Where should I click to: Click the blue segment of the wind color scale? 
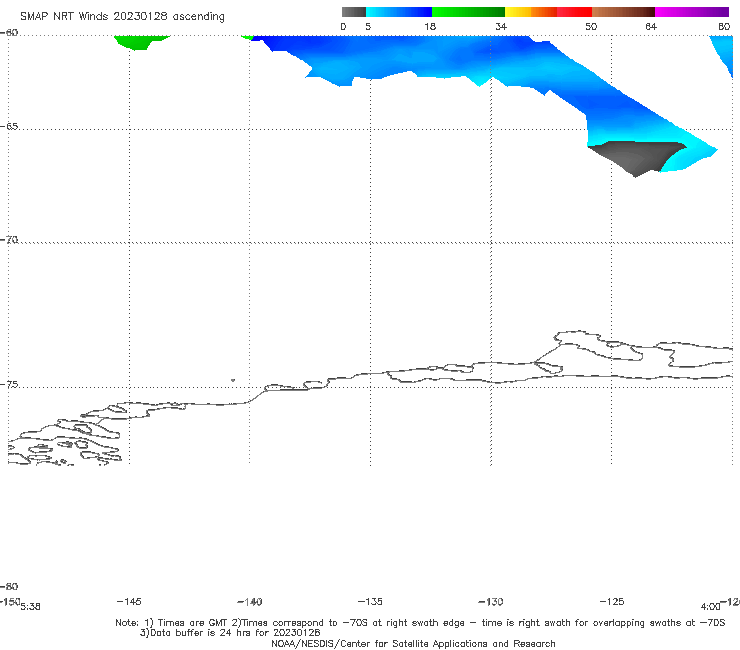[398, 12]
